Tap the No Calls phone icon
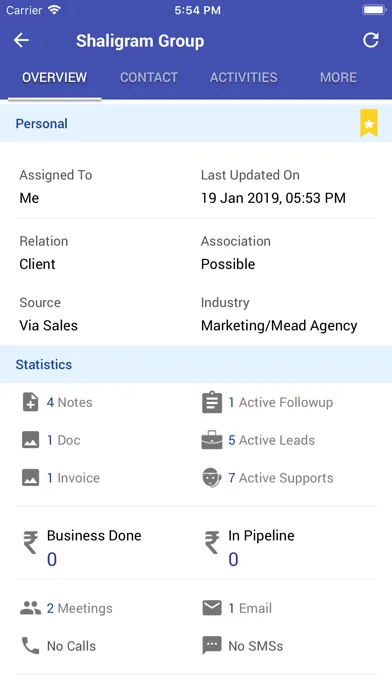The image size is (392, 696). pyautogui.click(x=30, y=646)
